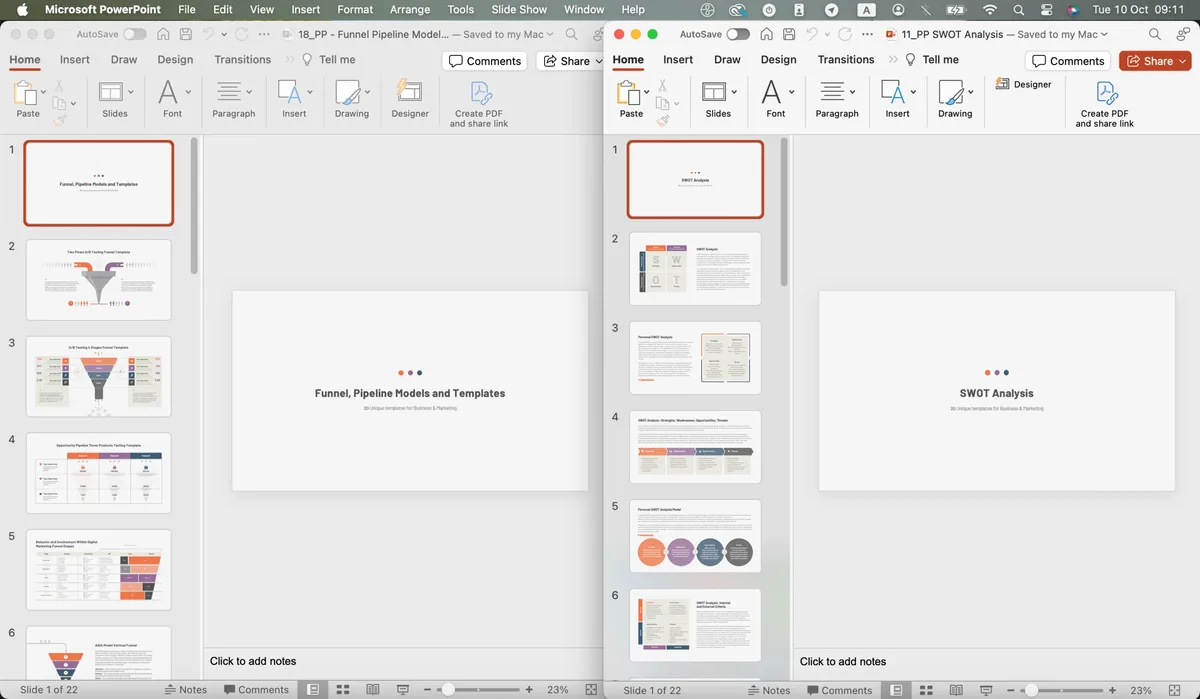This screenshot has height=699, width=1200.
Task: Switch to Reading view in SWOT window
Action: pyautogui.click(x=958, y=690)
